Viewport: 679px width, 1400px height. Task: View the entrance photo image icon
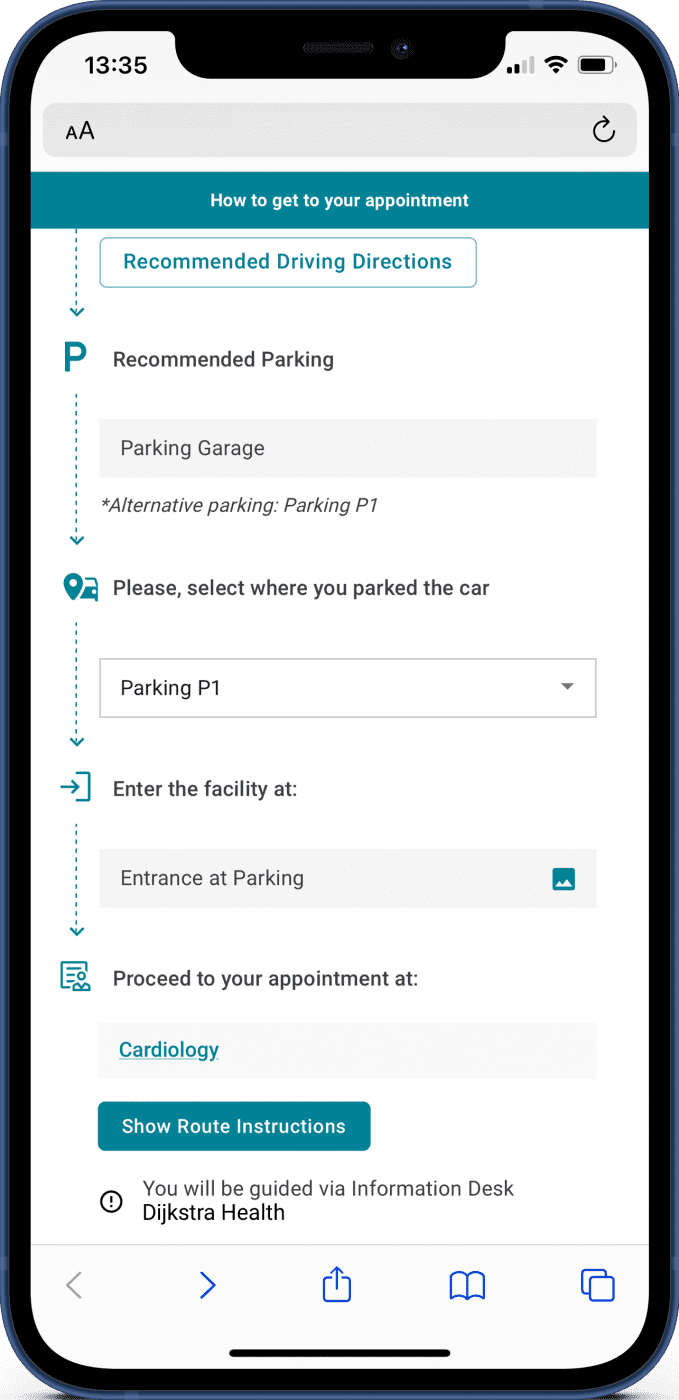click(x=564, y=879)
